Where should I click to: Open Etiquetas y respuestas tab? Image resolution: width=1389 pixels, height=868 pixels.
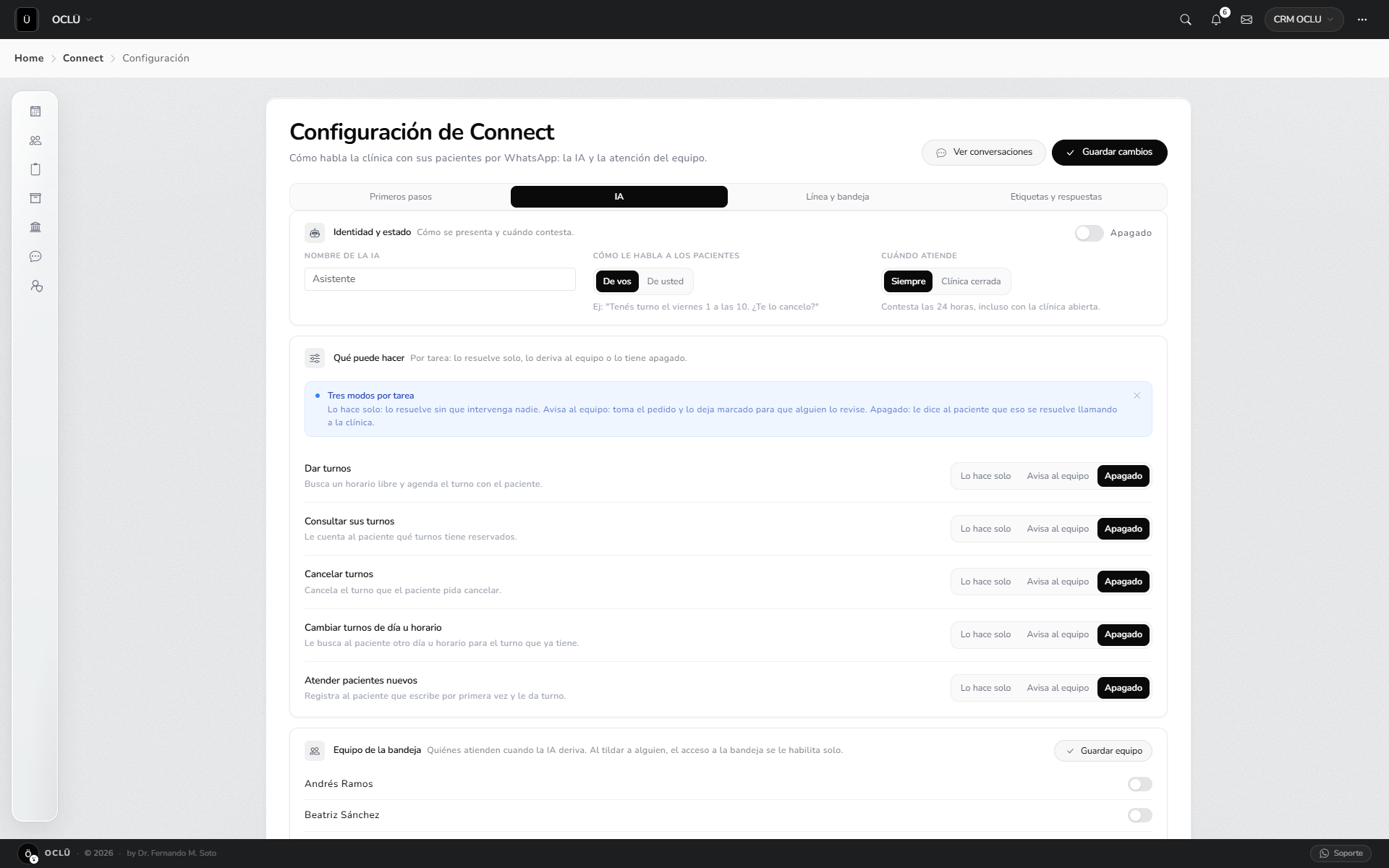[1056, 197]
